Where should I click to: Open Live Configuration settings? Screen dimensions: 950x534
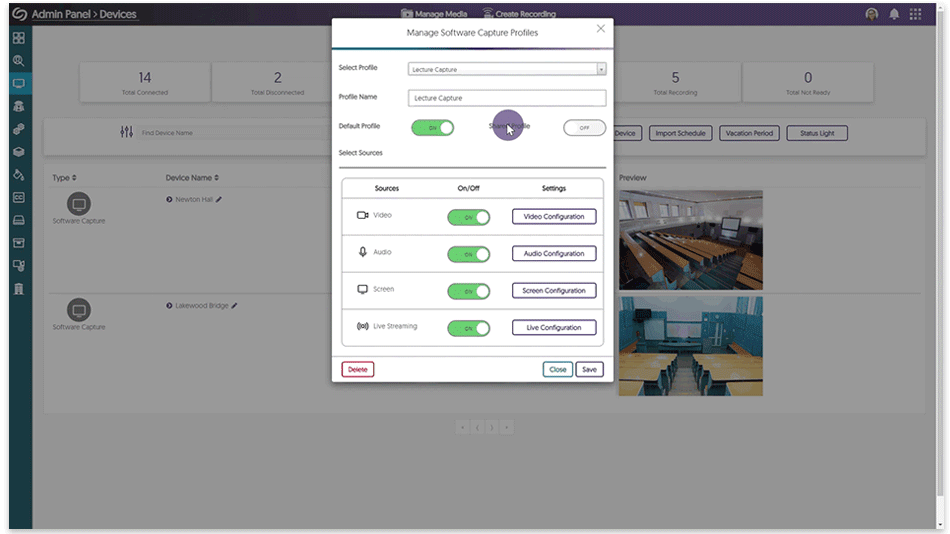click(x=554, y=327)
